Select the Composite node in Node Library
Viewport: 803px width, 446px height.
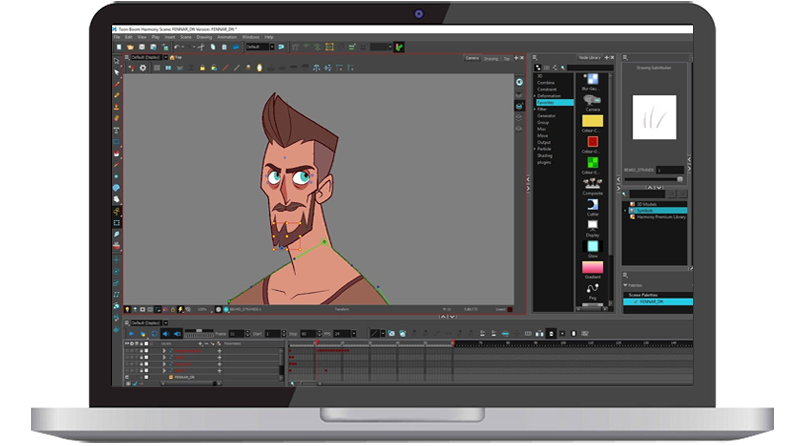coord(593,184)
